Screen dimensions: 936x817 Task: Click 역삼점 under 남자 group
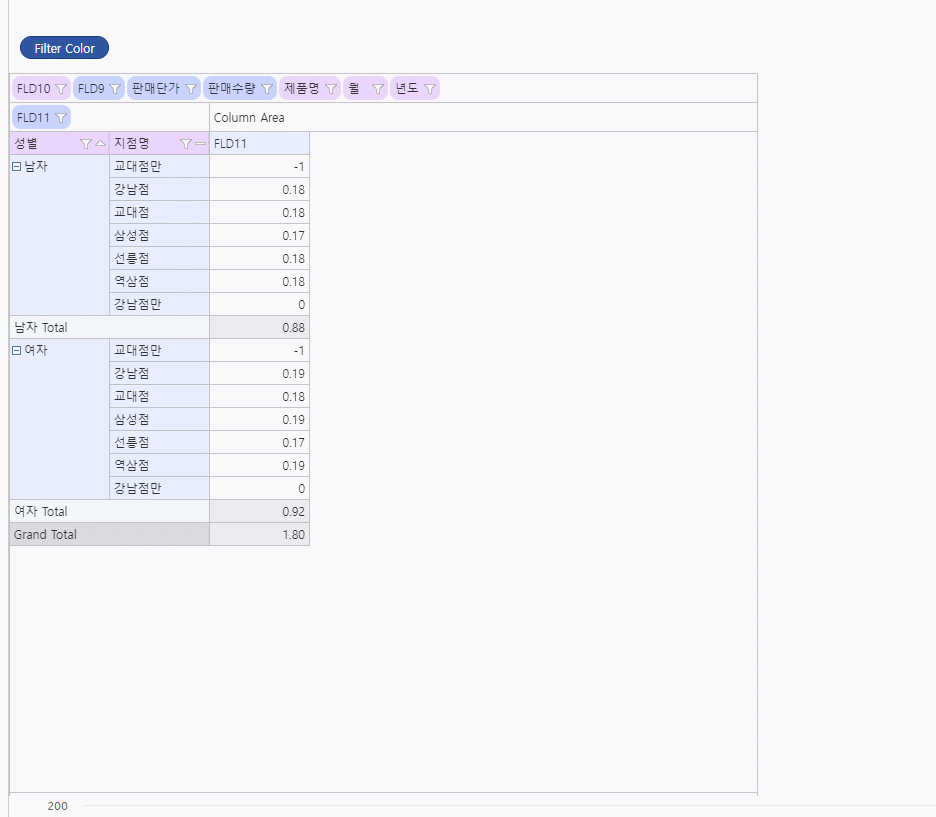[x=159, y=282]
